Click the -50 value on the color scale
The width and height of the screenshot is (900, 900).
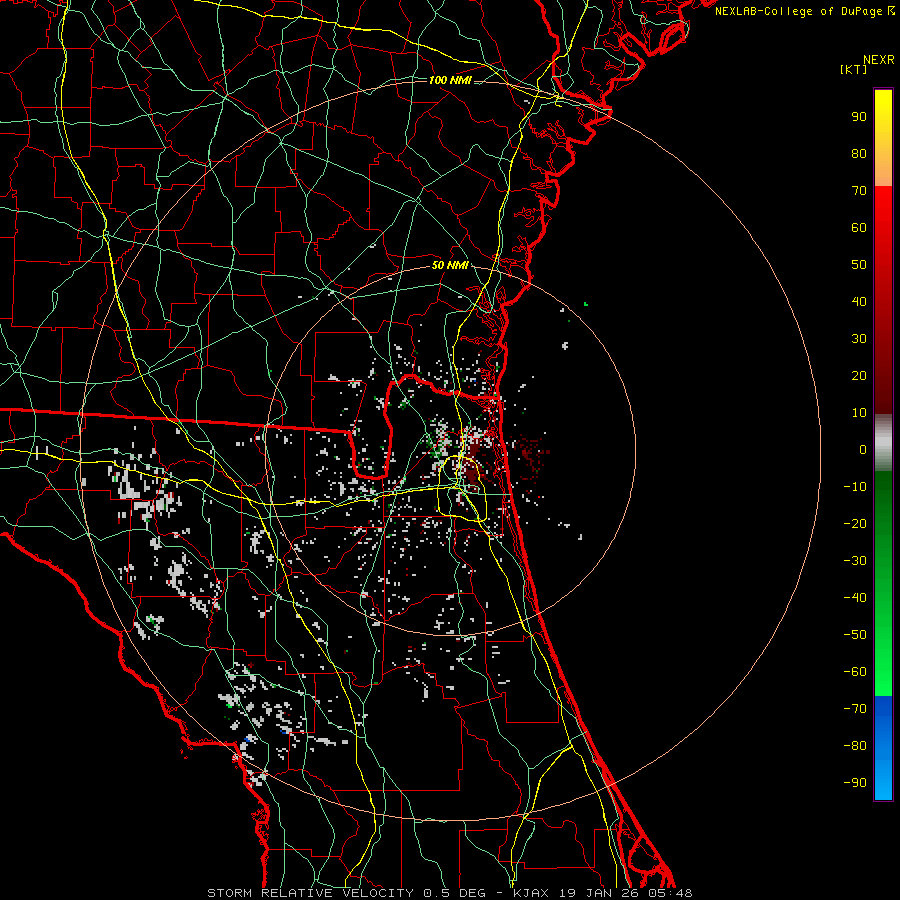pos(855,634)
